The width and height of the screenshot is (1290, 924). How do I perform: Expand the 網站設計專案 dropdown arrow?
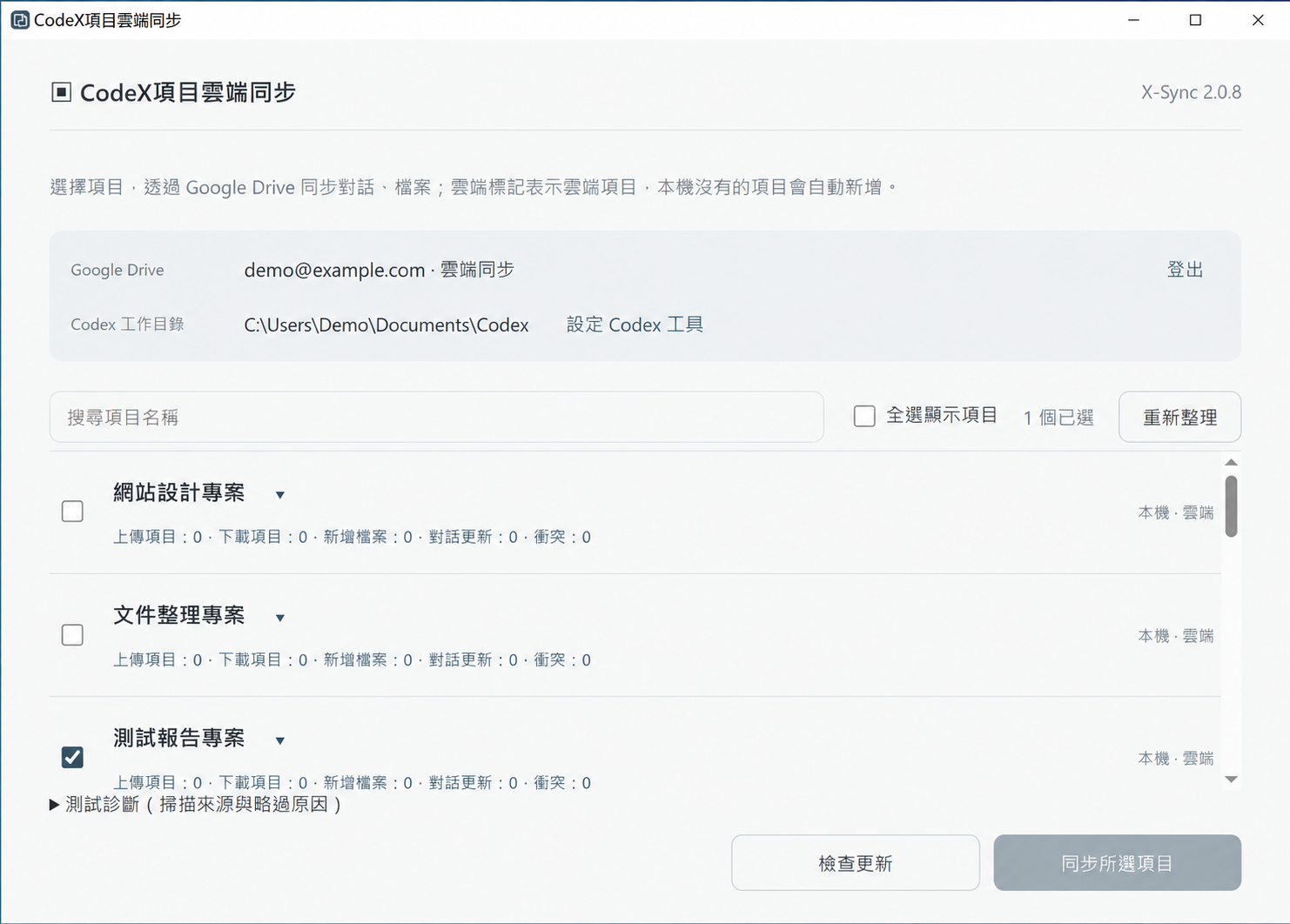click(x=280, y=495)
